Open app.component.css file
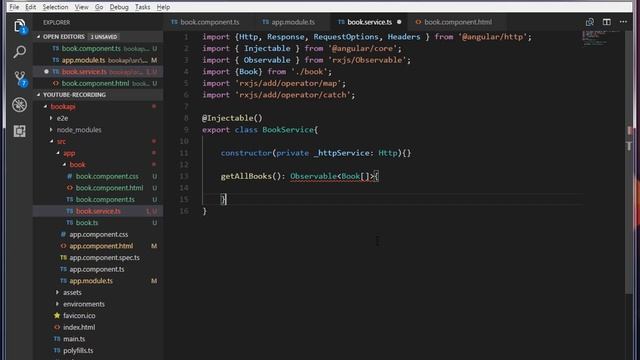This screenshot has width=640, height=360. tap(98, 234)
